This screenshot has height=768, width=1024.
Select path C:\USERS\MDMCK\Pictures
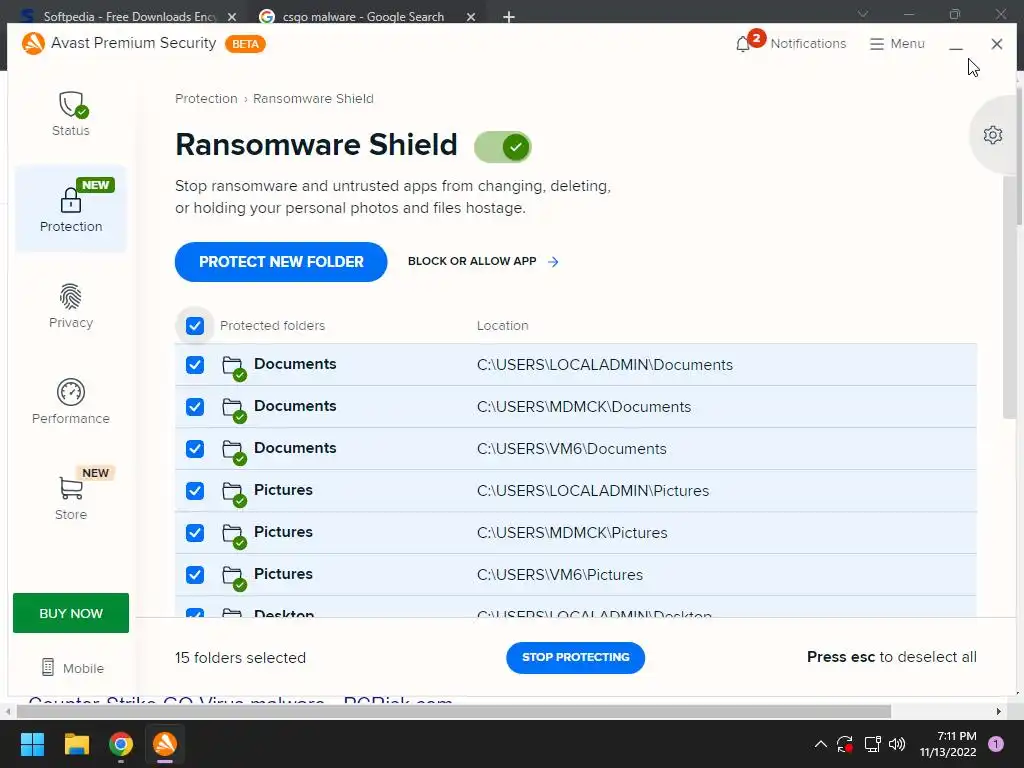[x=572, y=533]
